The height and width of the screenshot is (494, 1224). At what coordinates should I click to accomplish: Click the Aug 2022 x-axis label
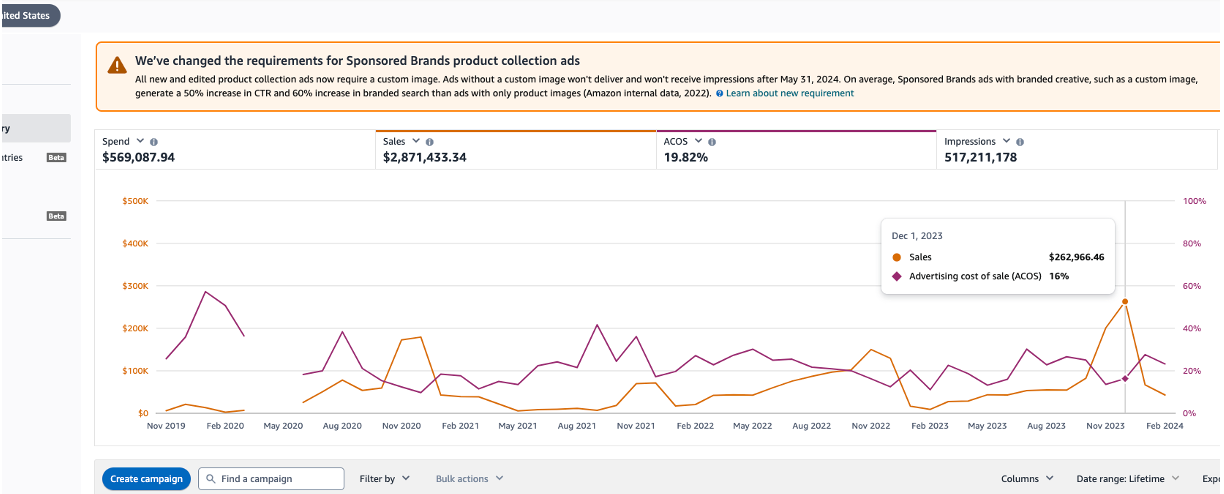pyautogui.click(x=810, y=426)
